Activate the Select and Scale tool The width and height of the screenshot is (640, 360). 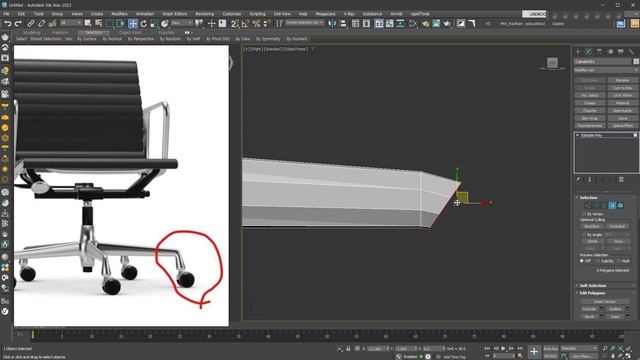[154, 24]
